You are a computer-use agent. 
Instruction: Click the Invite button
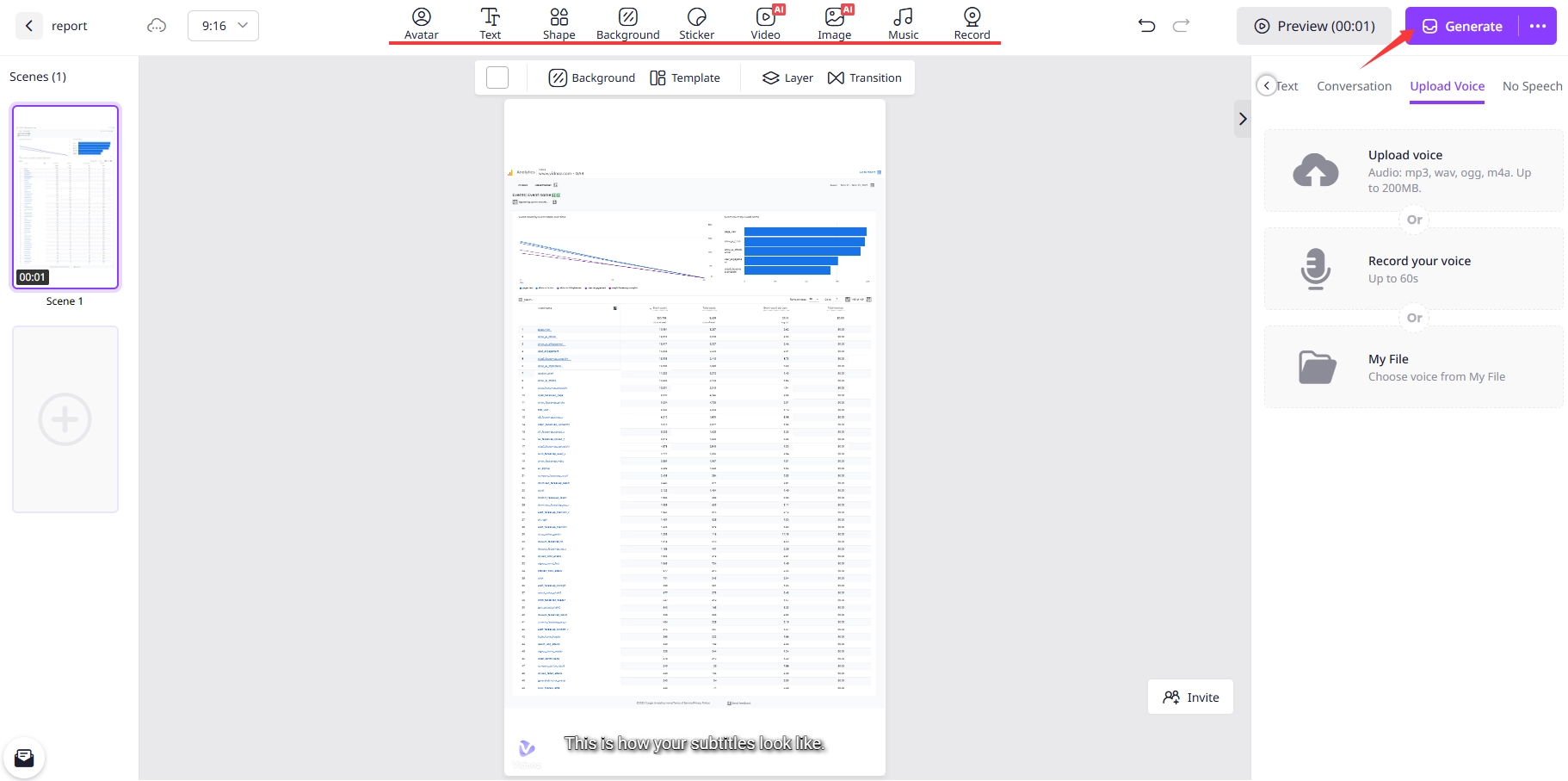coord(1190,697)
